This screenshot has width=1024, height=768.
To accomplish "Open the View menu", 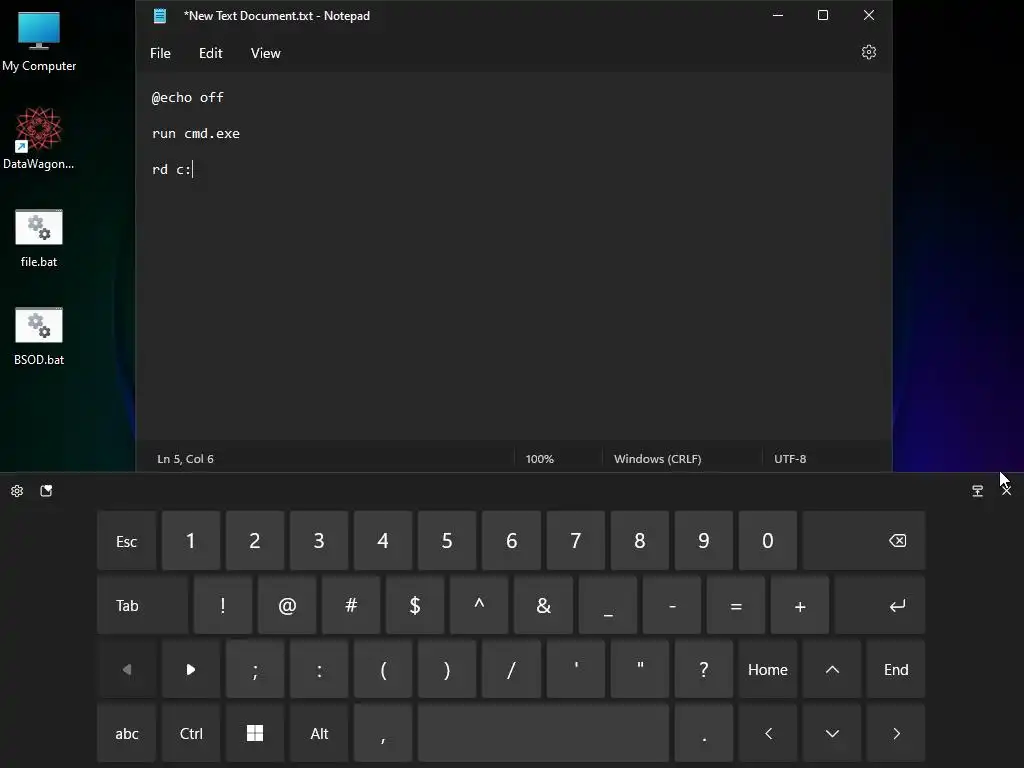I will pyautogui.click(x=265, y=53).
